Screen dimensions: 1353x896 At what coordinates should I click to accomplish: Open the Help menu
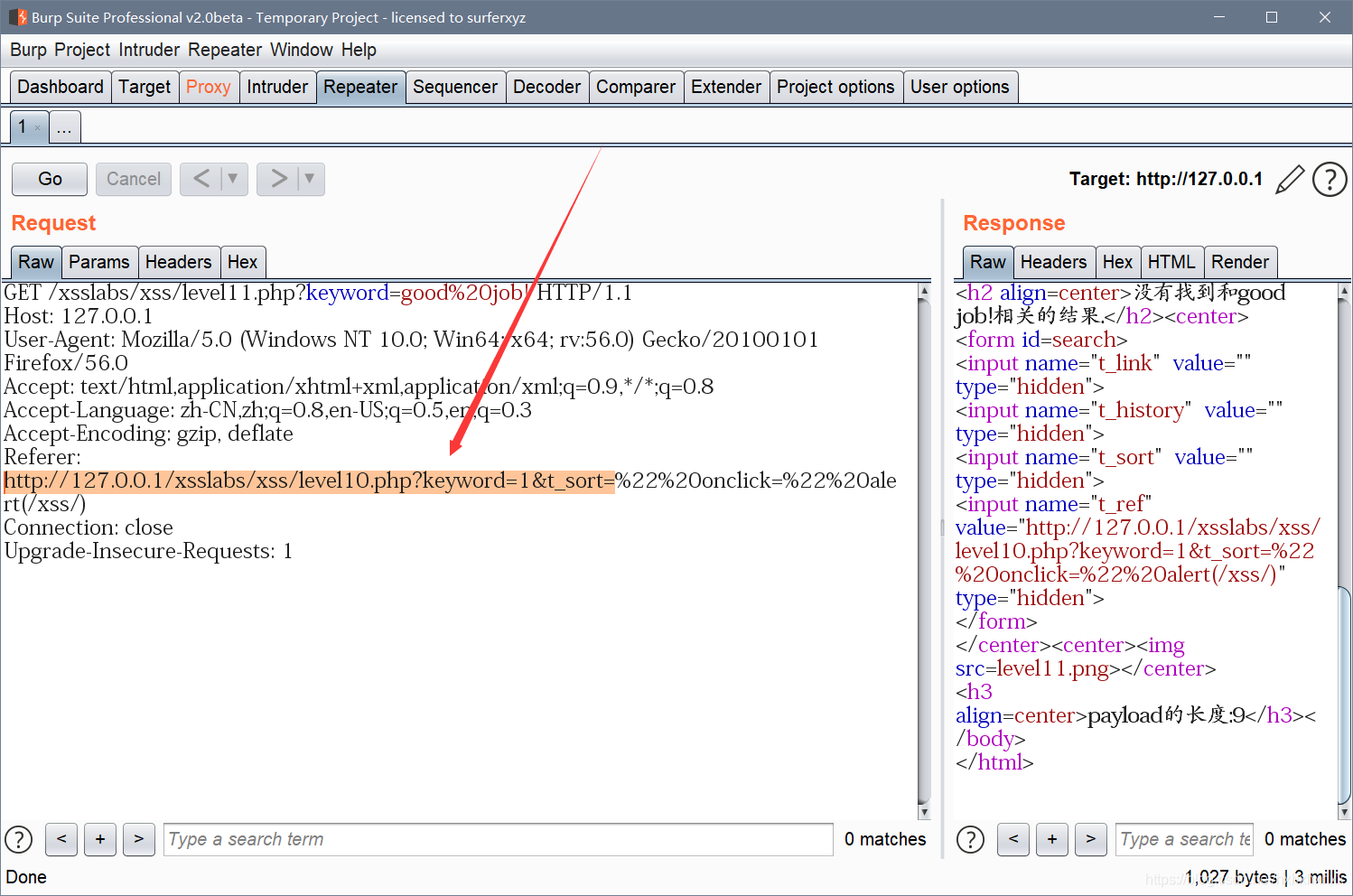(x=359, y=50)
